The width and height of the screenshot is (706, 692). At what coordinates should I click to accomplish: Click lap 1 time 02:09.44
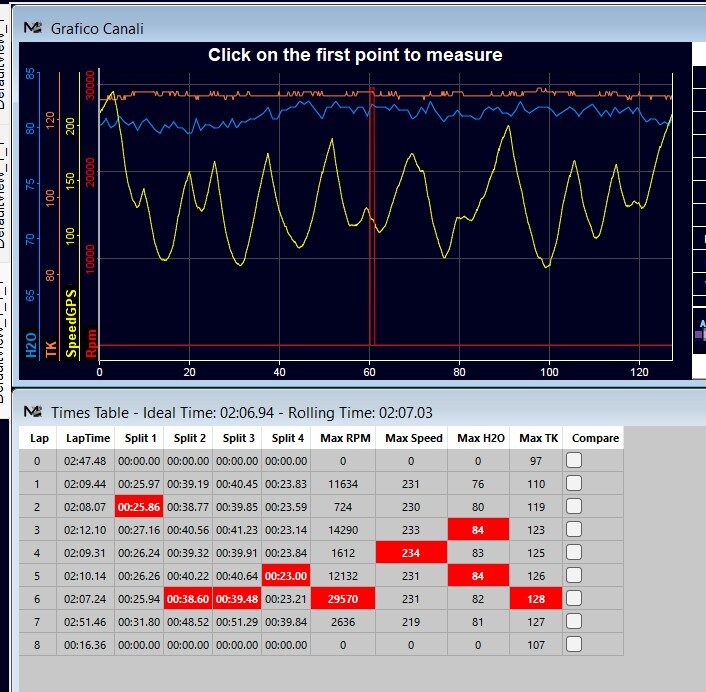85,484
